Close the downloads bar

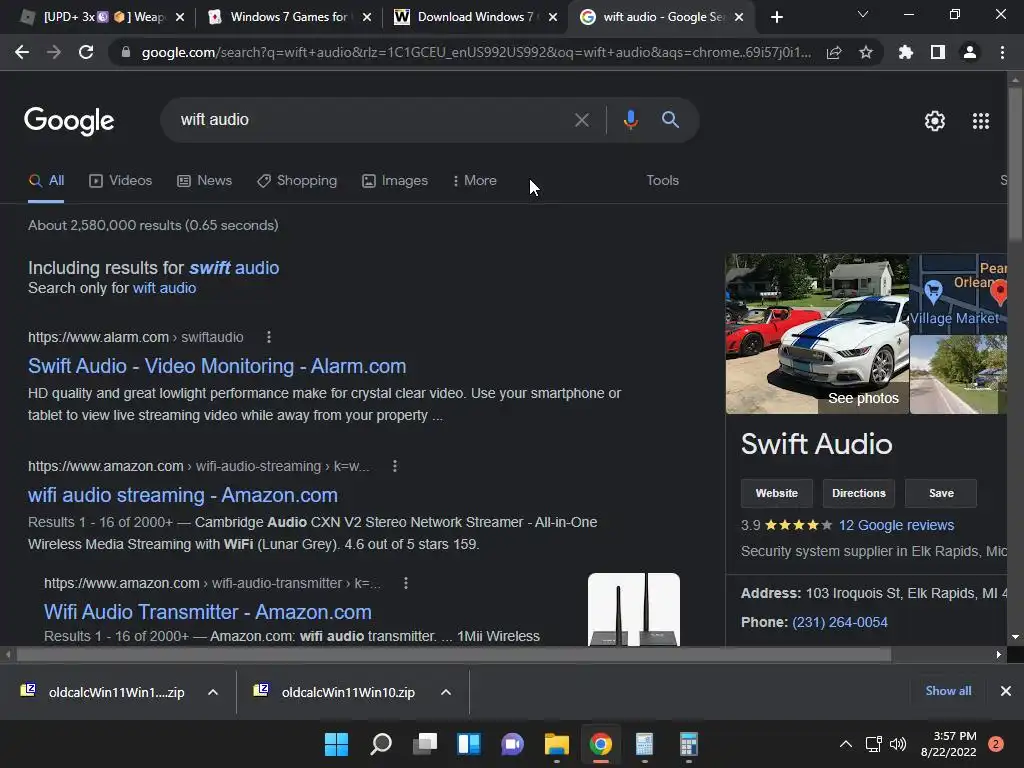1006,691
